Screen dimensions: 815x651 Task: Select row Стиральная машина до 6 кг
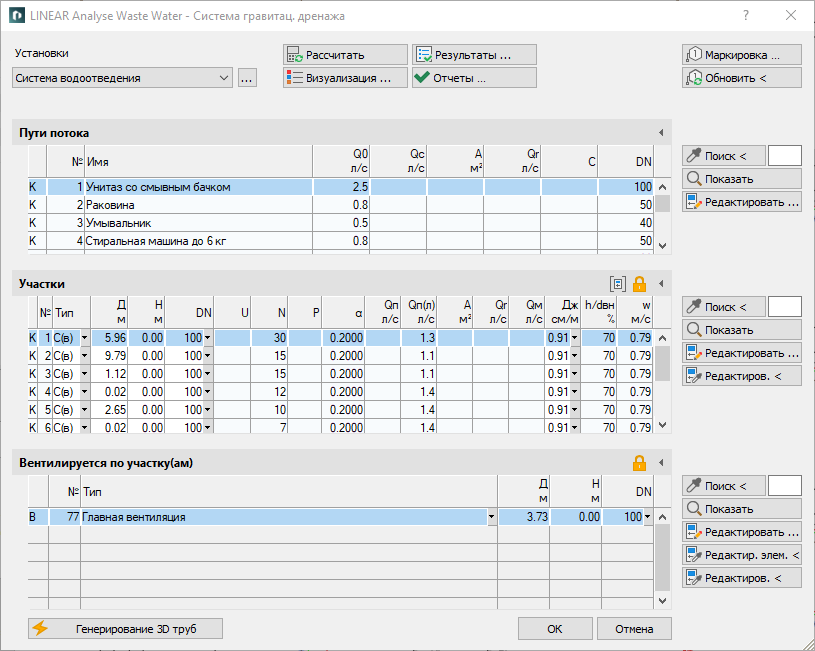tap(340, 241)
